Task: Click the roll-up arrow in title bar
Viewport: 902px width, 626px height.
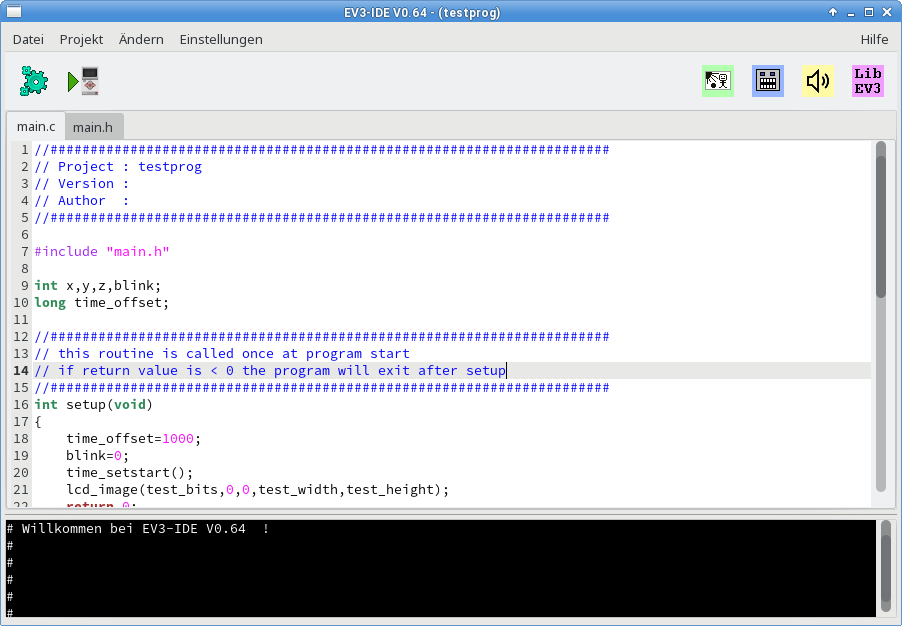Action: point(832,12)
